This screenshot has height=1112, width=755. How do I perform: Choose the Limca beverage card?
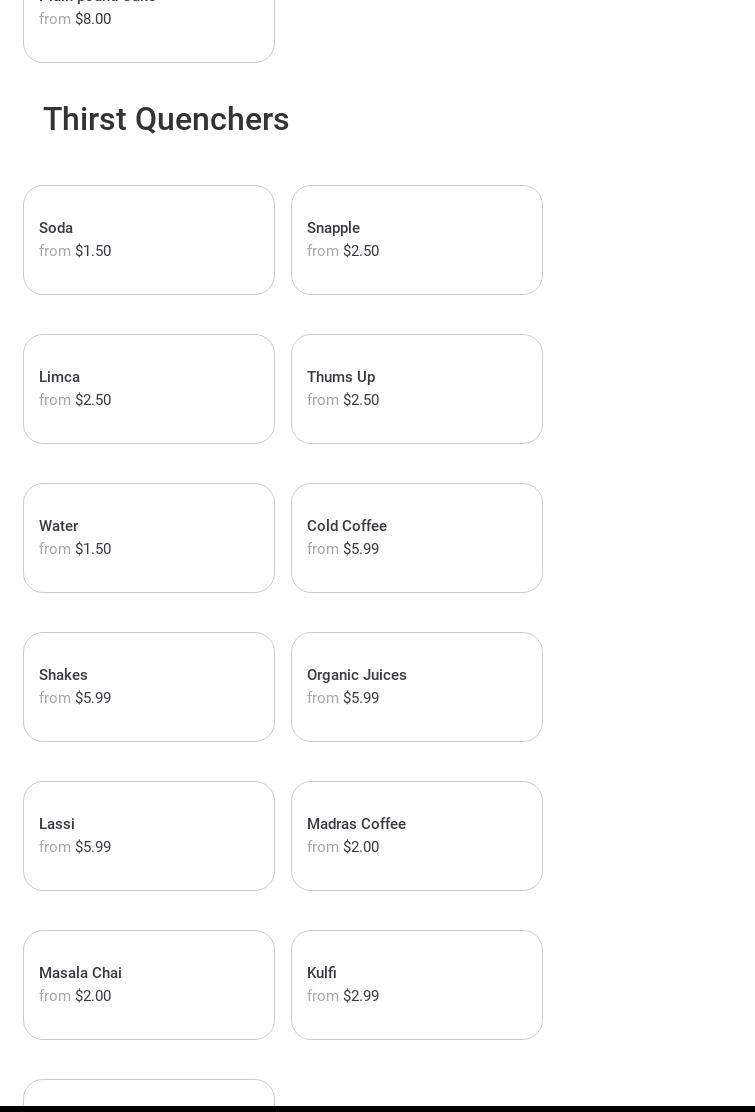pos(148,389)
